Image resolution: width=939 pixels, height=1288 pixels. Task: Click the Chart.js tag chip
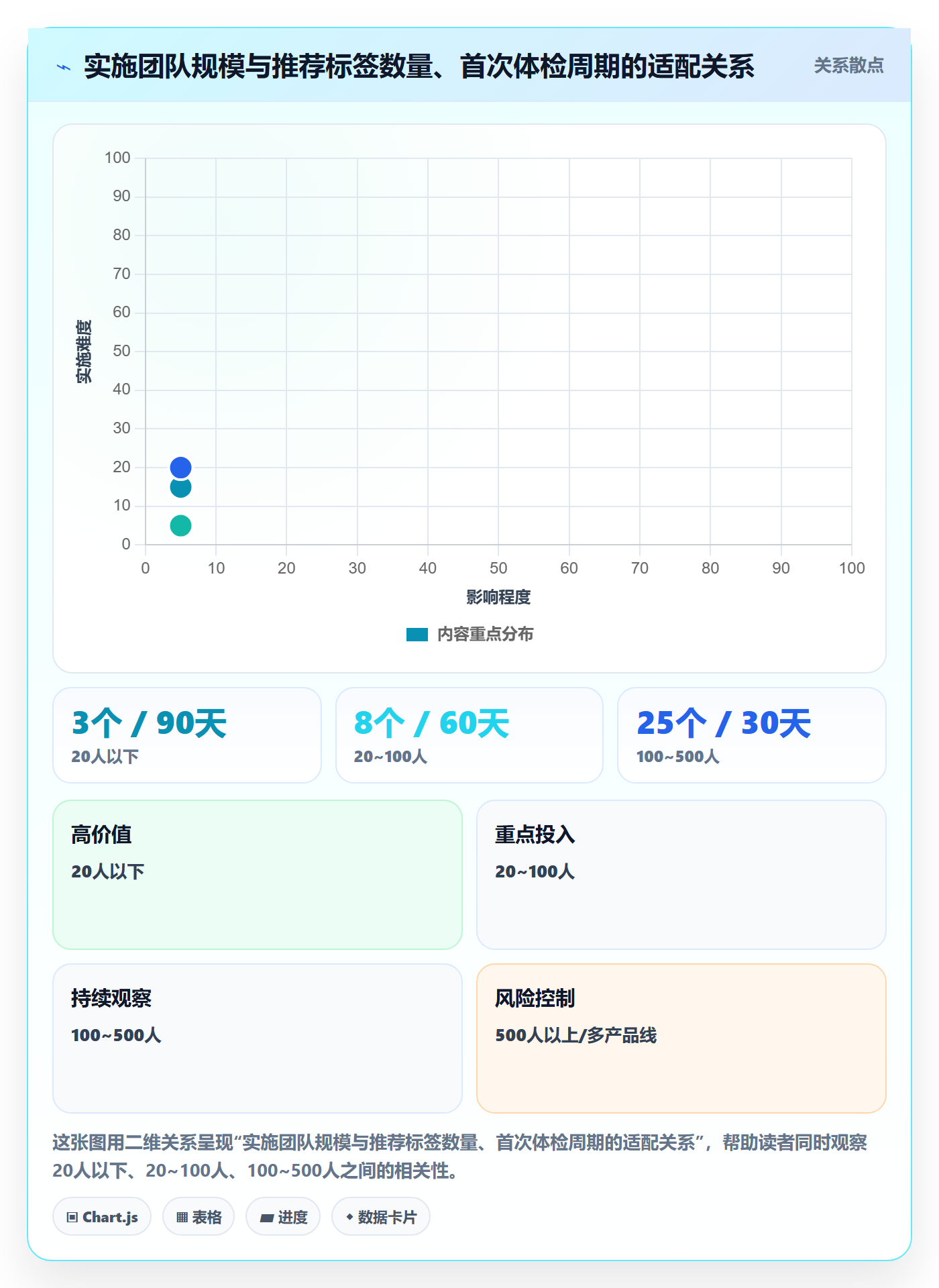coord(102,1217)
